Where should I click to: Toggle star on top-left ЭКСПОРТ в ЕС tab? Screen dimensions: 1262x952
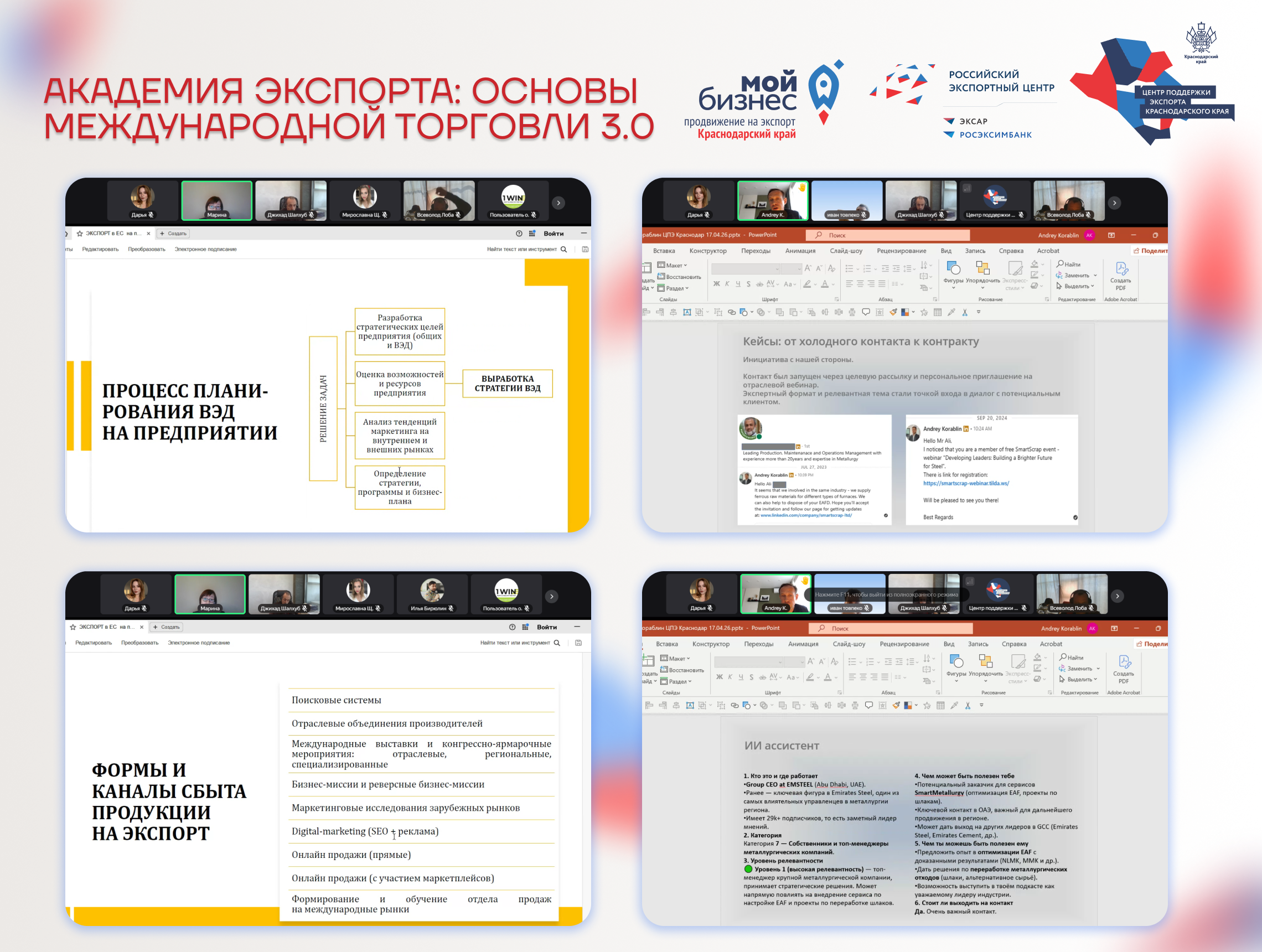(80, 233)
